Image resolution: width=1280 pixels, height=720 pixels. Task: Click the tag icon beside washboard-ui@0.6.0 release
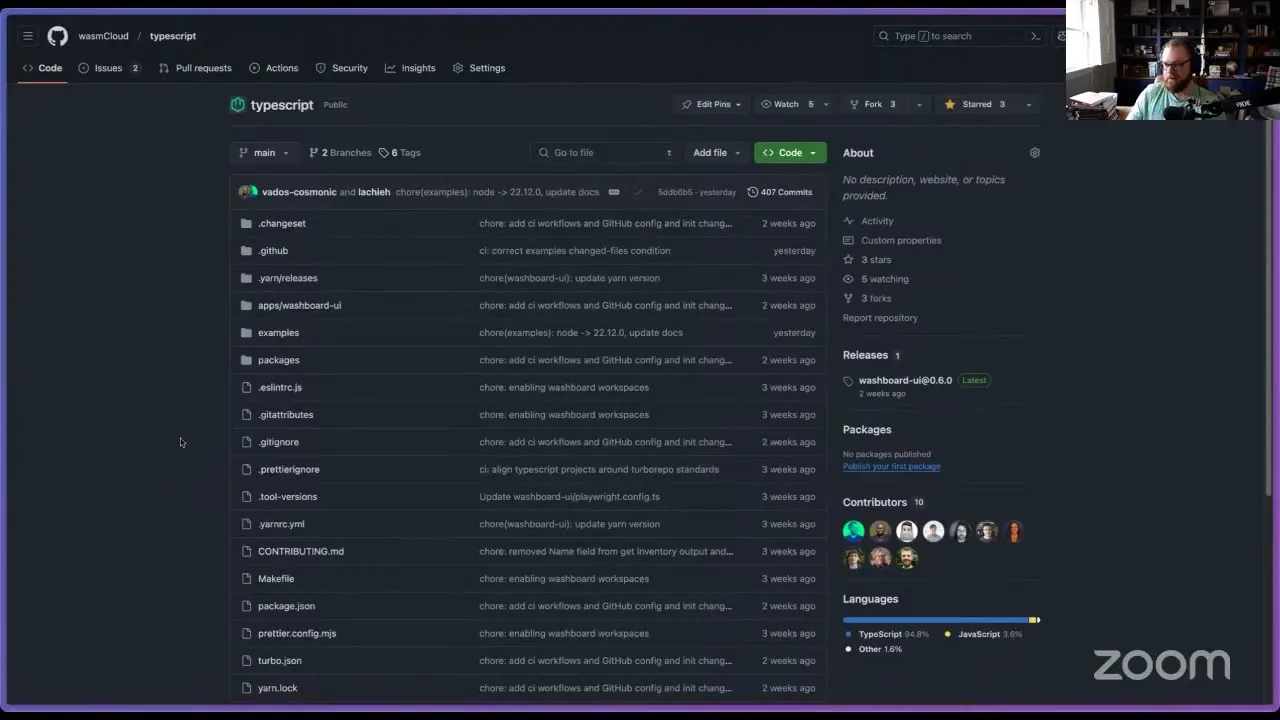tap(849, 381)
